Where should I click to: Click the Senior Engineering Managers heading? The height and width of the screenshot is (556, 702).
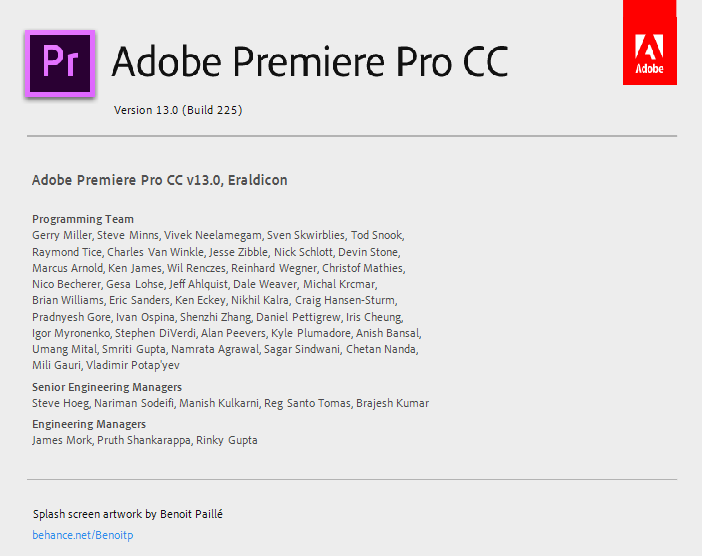(107, 387)
